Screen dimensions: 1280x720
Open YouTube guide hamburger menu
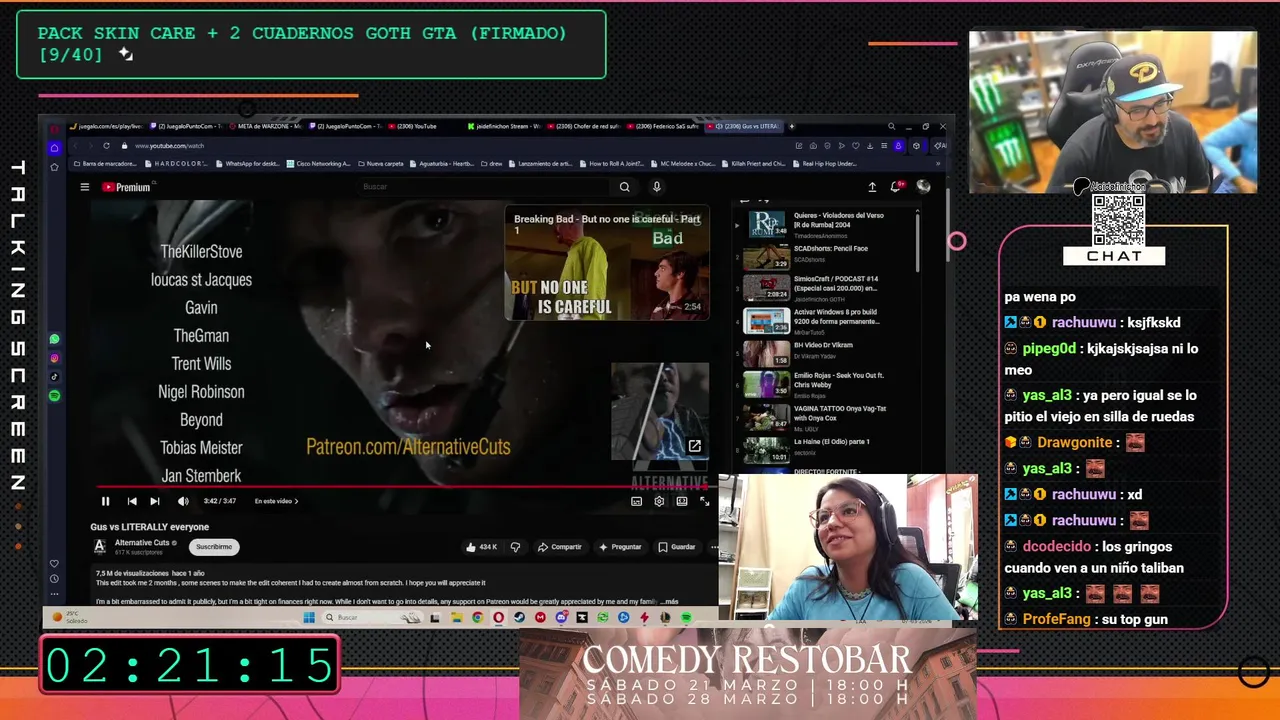(85, 187)
